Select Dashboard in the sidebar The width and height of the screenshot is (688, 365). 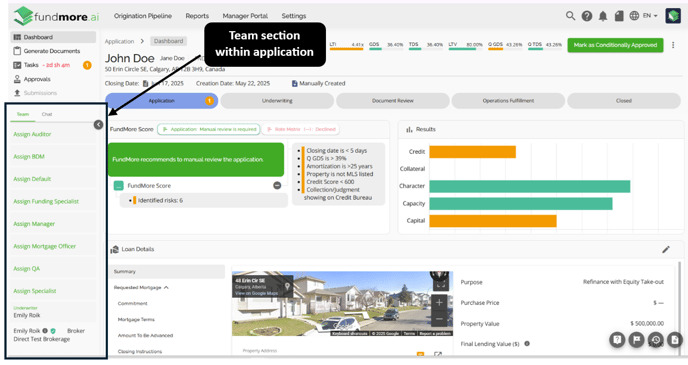[x=53, y=37]
